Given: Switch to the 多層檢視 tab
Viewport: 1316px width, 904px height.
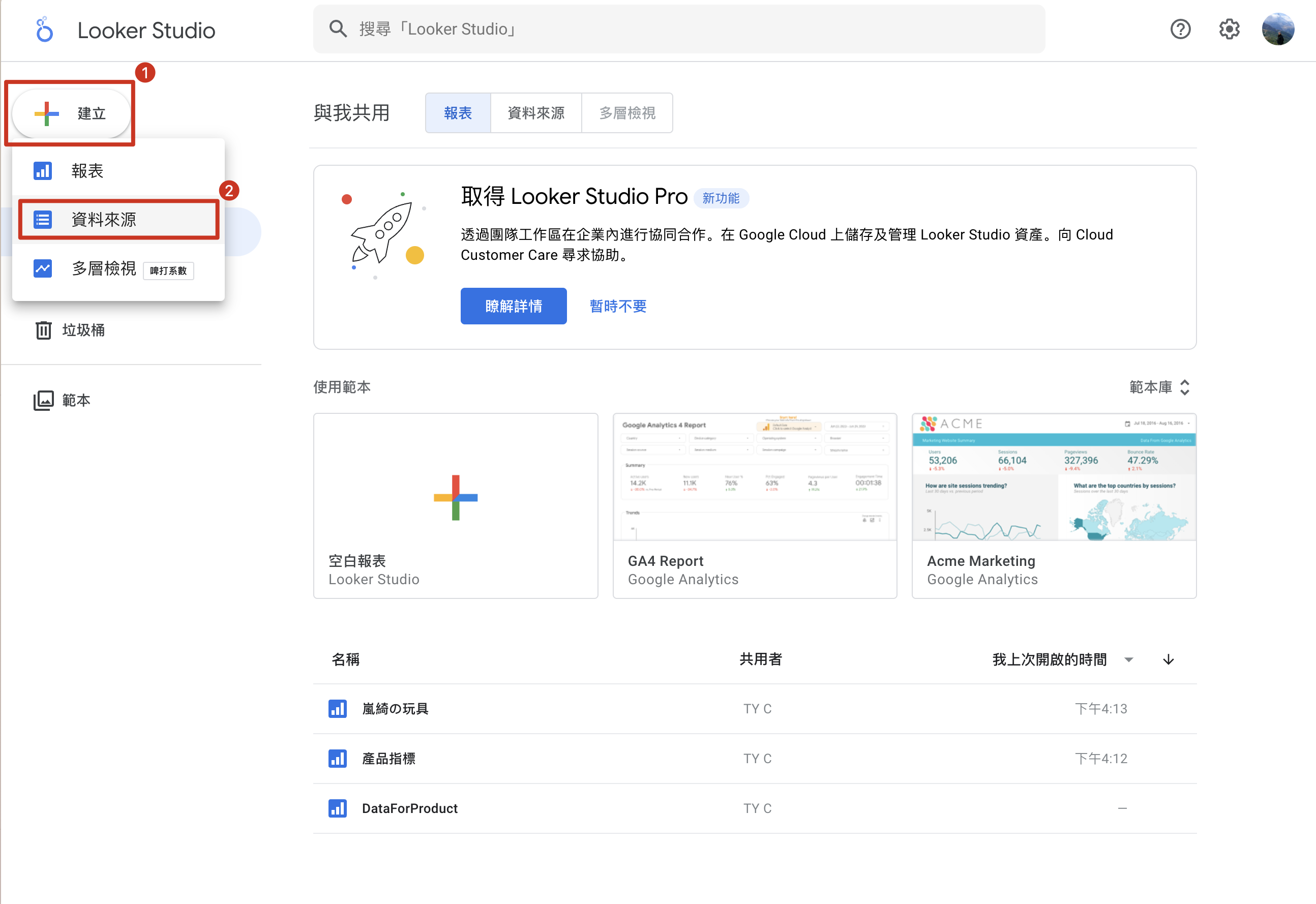Looking at the screenshot, I should (627, 113).
